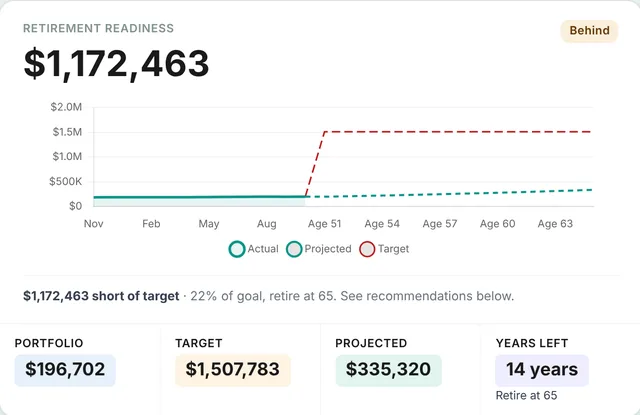Click the Age 60 axis label
This screenshot has width=640, height=415.
click(498, 224)
